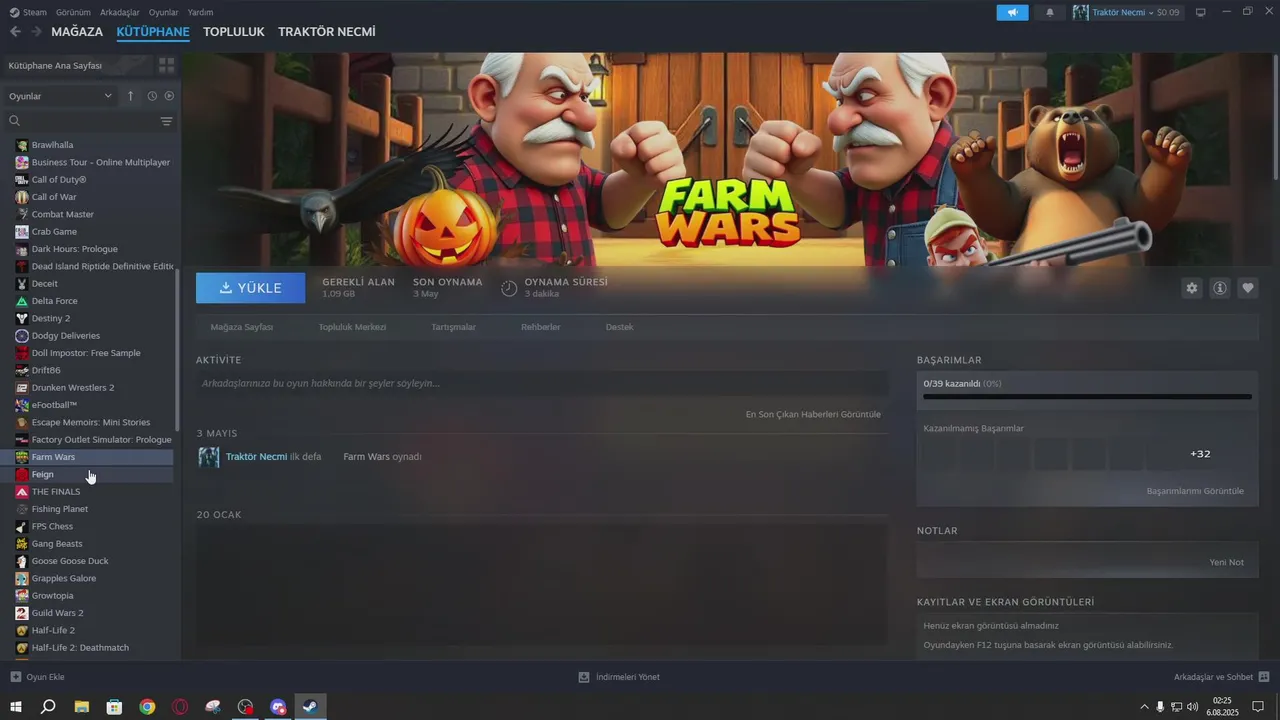Image resolution: width=1280 pixels, height=720 pixels.
Task: Click Traktör Necmi activity name link
Action: [x=256, y=457]
